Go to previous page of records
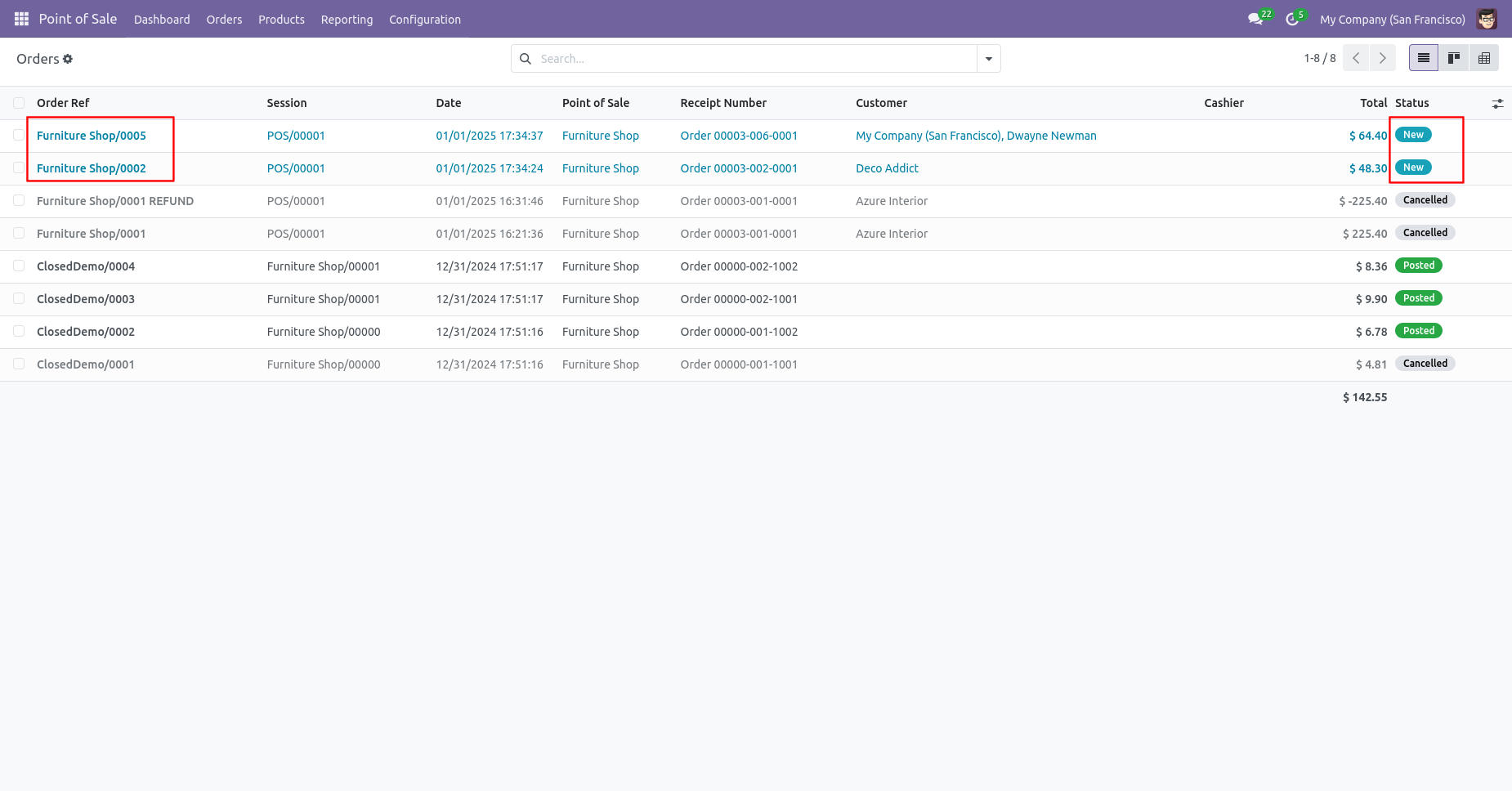 [x=1356, y=58]
